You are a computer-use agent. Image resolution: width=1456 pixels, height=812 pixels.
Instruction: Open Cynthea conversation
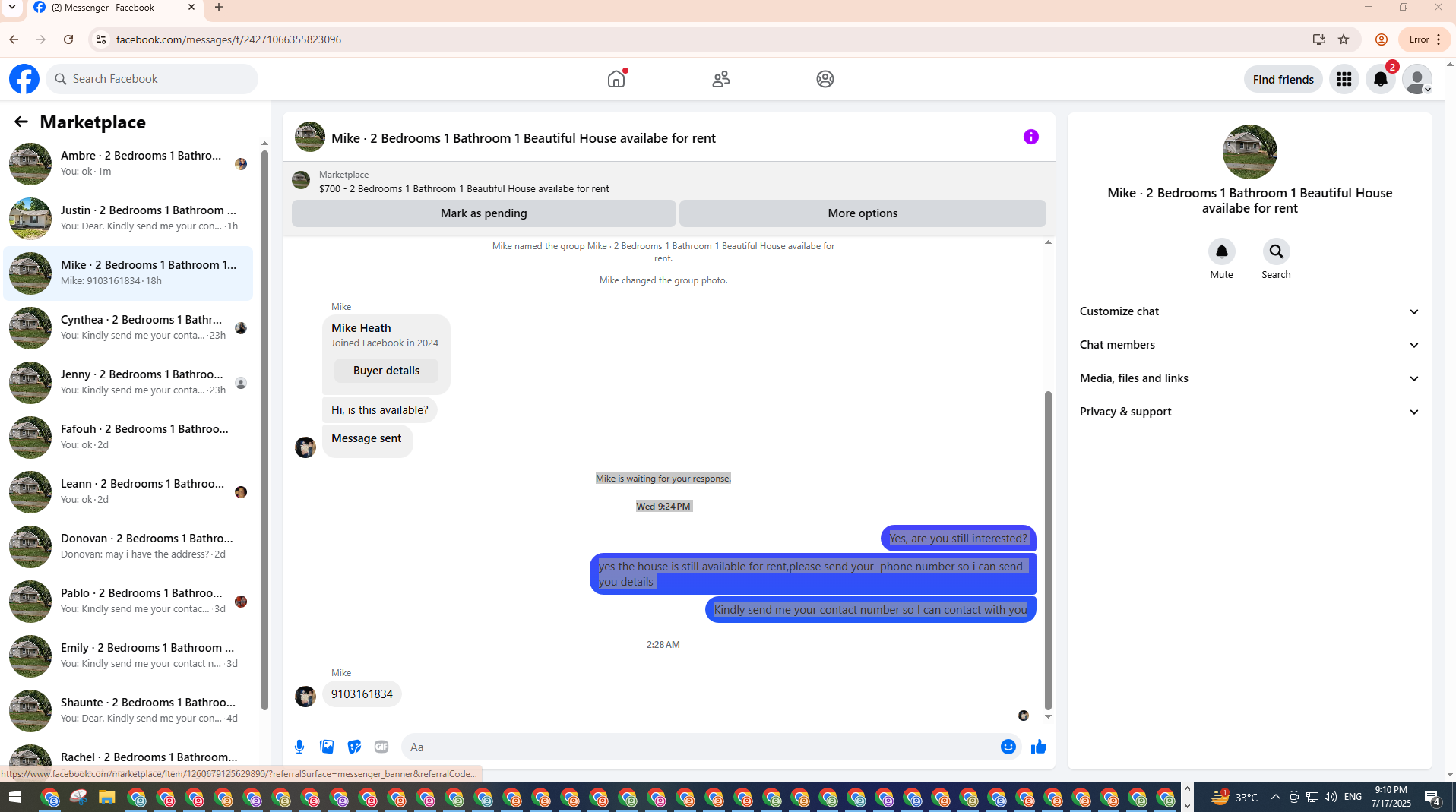pyautogui.click(x=128, y=328)
